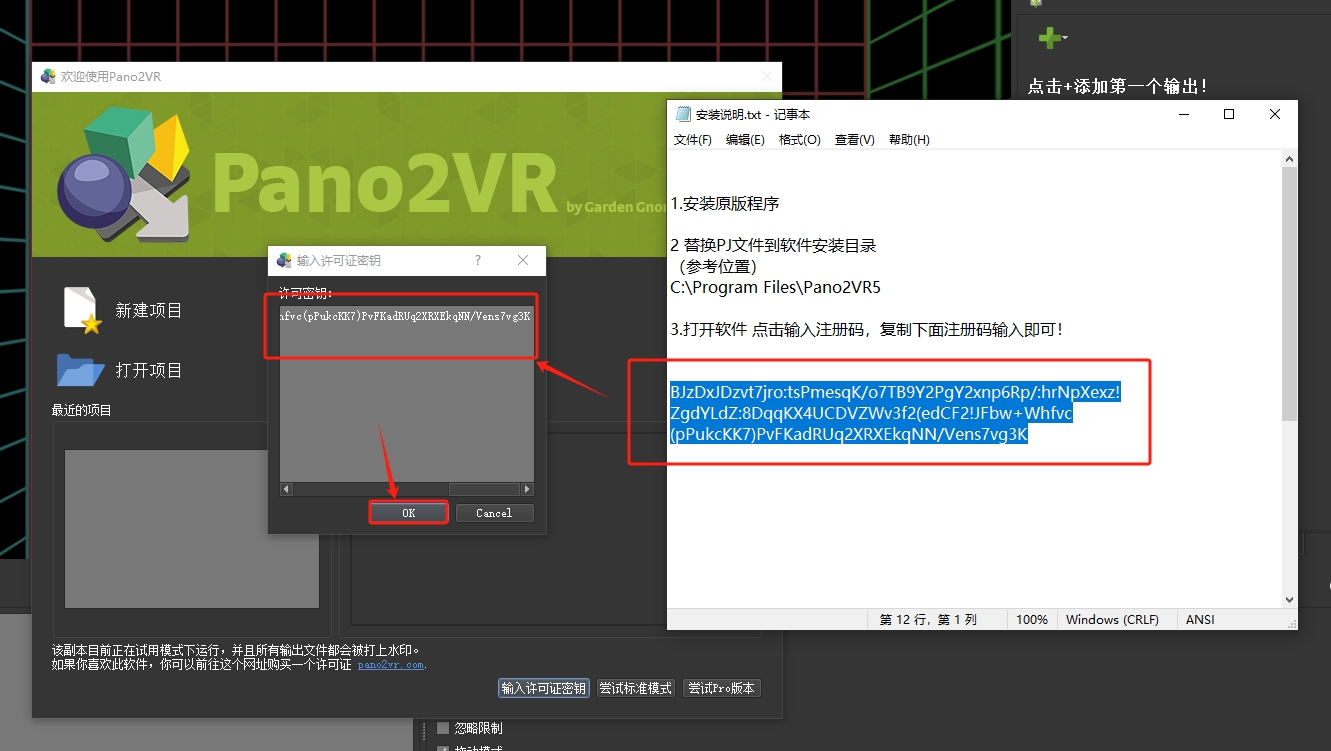Click 打开项目 label in welcome window
This screenshot has width=1331, height=751.
pos(149,371)
